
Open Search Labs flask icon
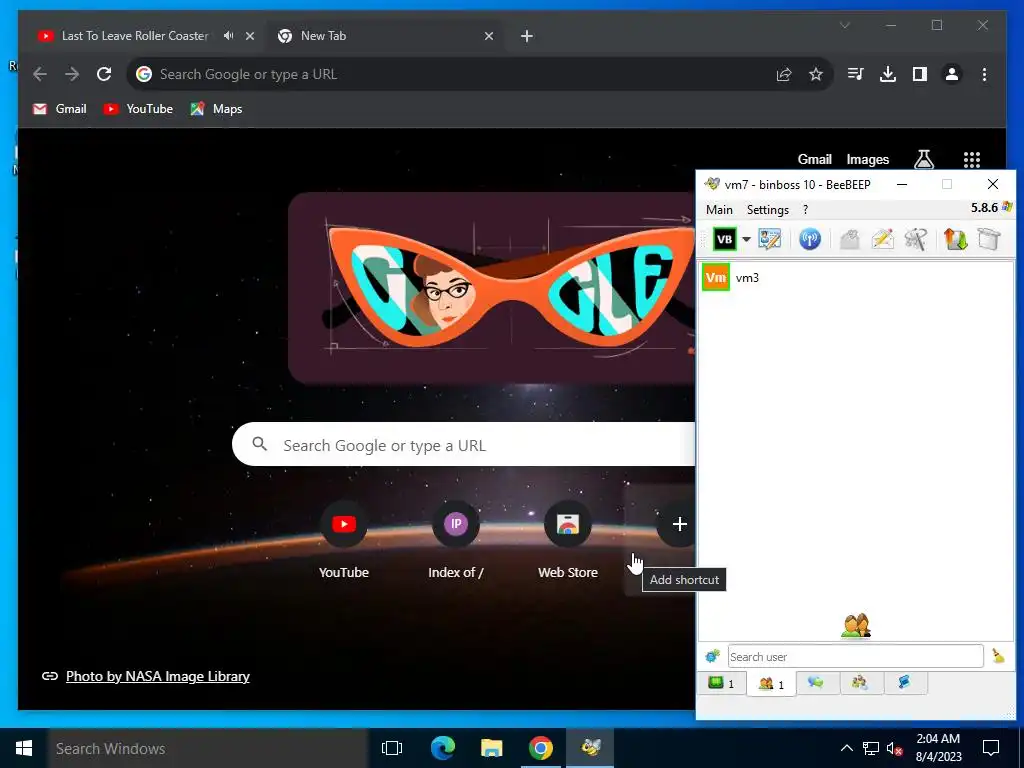click(923, 159)
